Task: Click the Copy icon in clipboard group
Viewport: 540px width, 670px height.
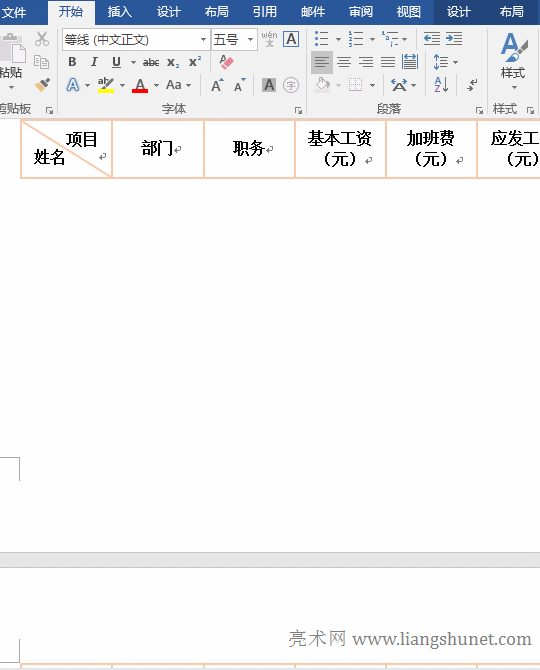Action: point(41,62)
